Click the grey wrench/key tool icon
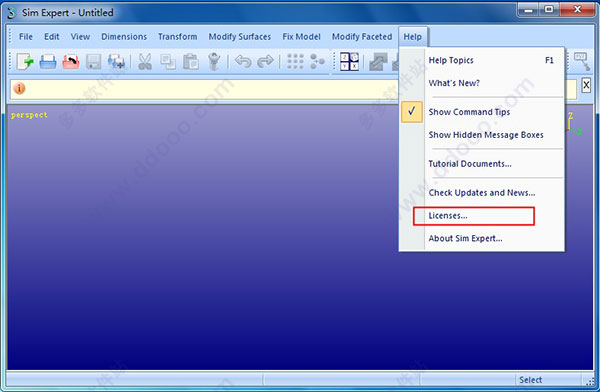Viewport: 600px width, 392px height. 214,61
